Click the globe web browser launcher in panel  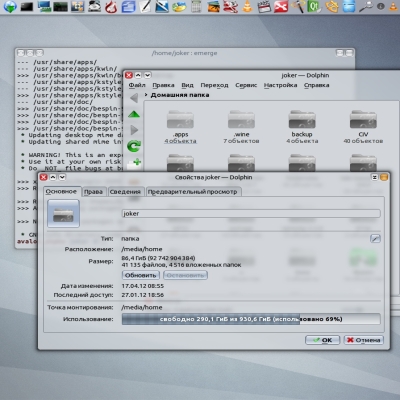pyautogui.click(x=10, y=6)
